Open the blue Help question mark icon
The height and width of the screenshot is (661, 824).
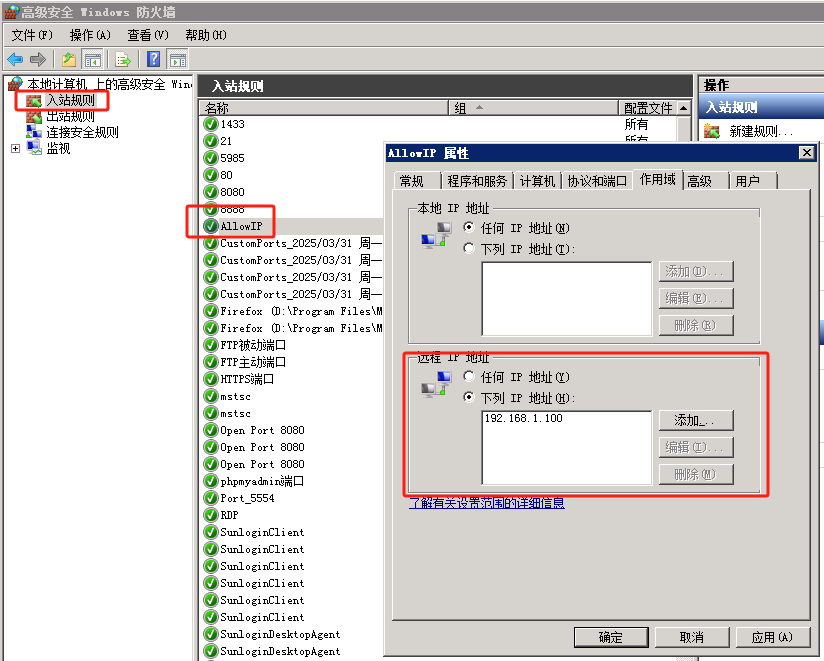[154, 59]
